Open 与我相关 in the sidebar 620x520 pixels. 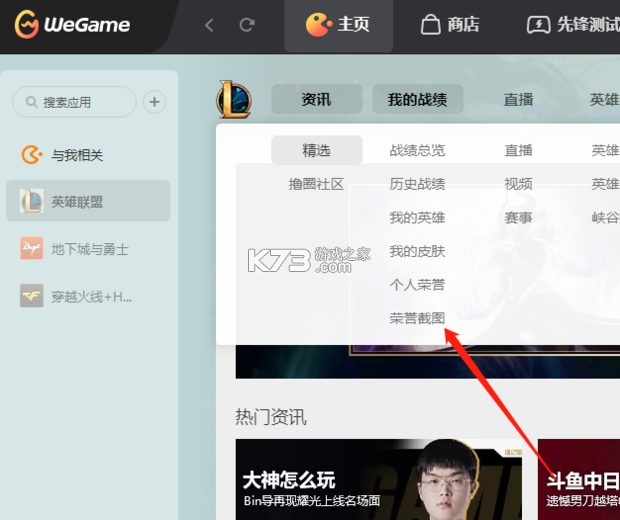88,155
